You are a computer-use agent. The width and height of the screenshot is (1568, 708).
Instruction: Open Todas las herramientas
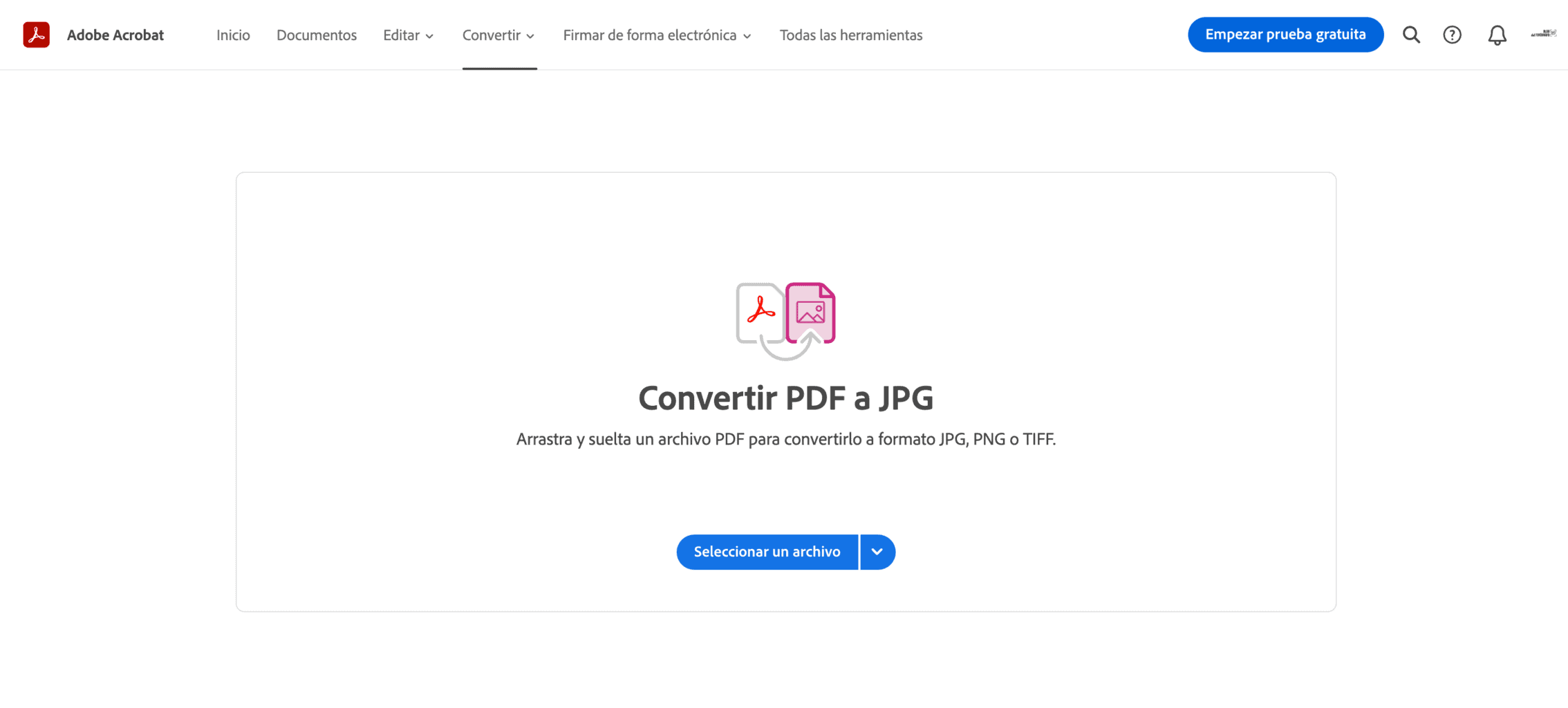[851, 35]
